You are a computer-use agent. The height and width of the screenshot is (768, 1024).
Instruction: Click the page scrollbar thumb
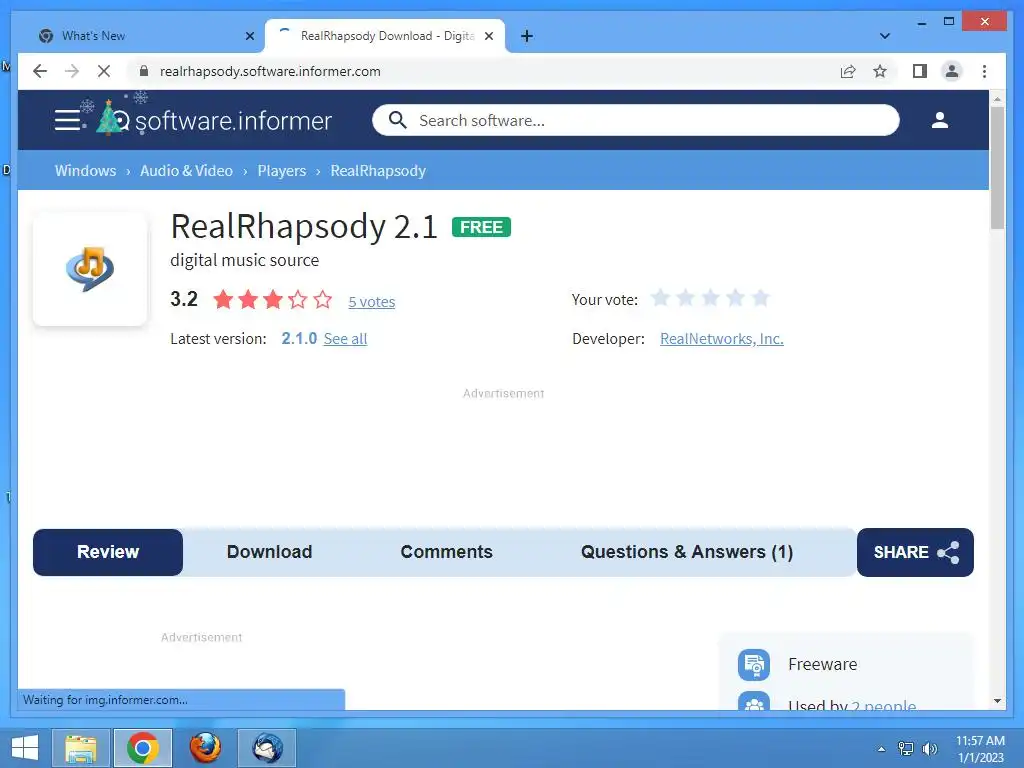pos(997,167)
